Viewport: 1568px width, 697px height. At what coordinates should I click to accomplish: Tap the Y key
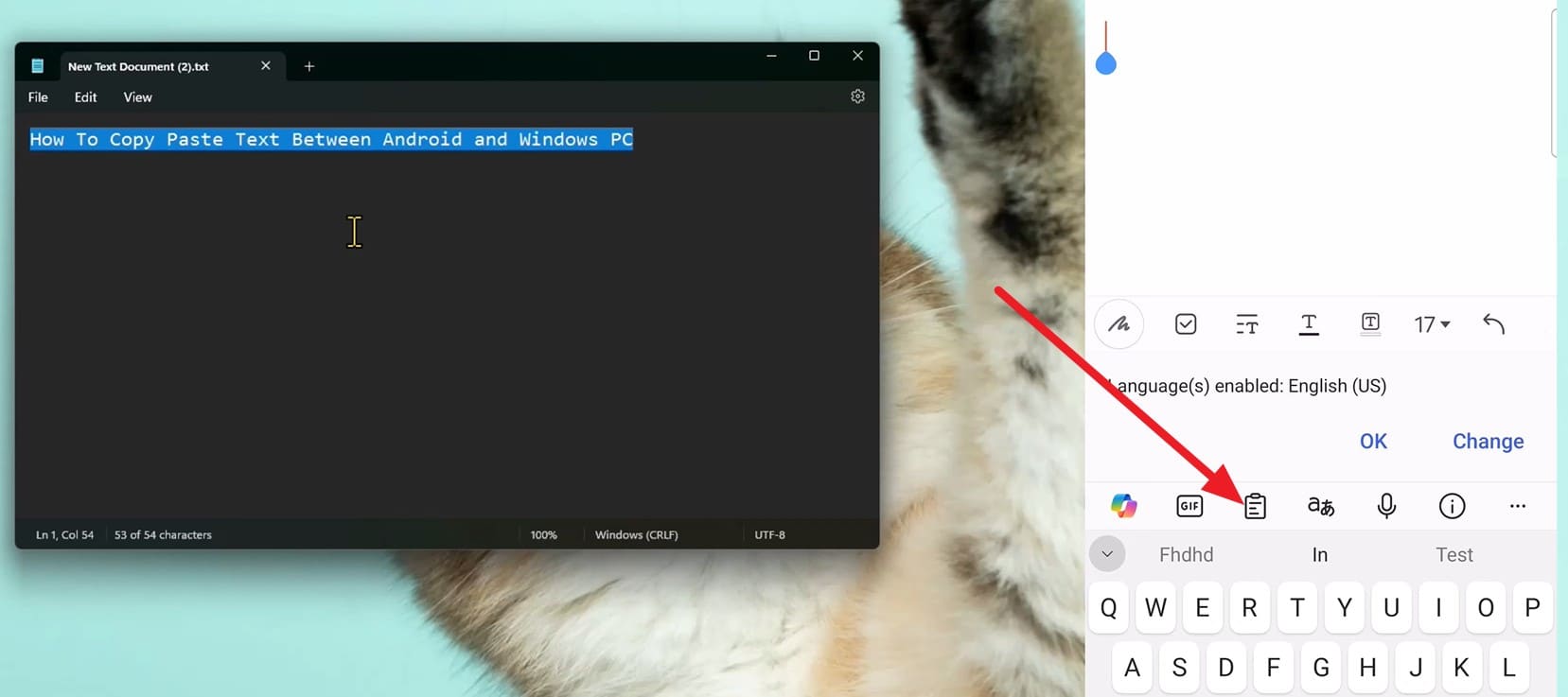[1345, 607]
